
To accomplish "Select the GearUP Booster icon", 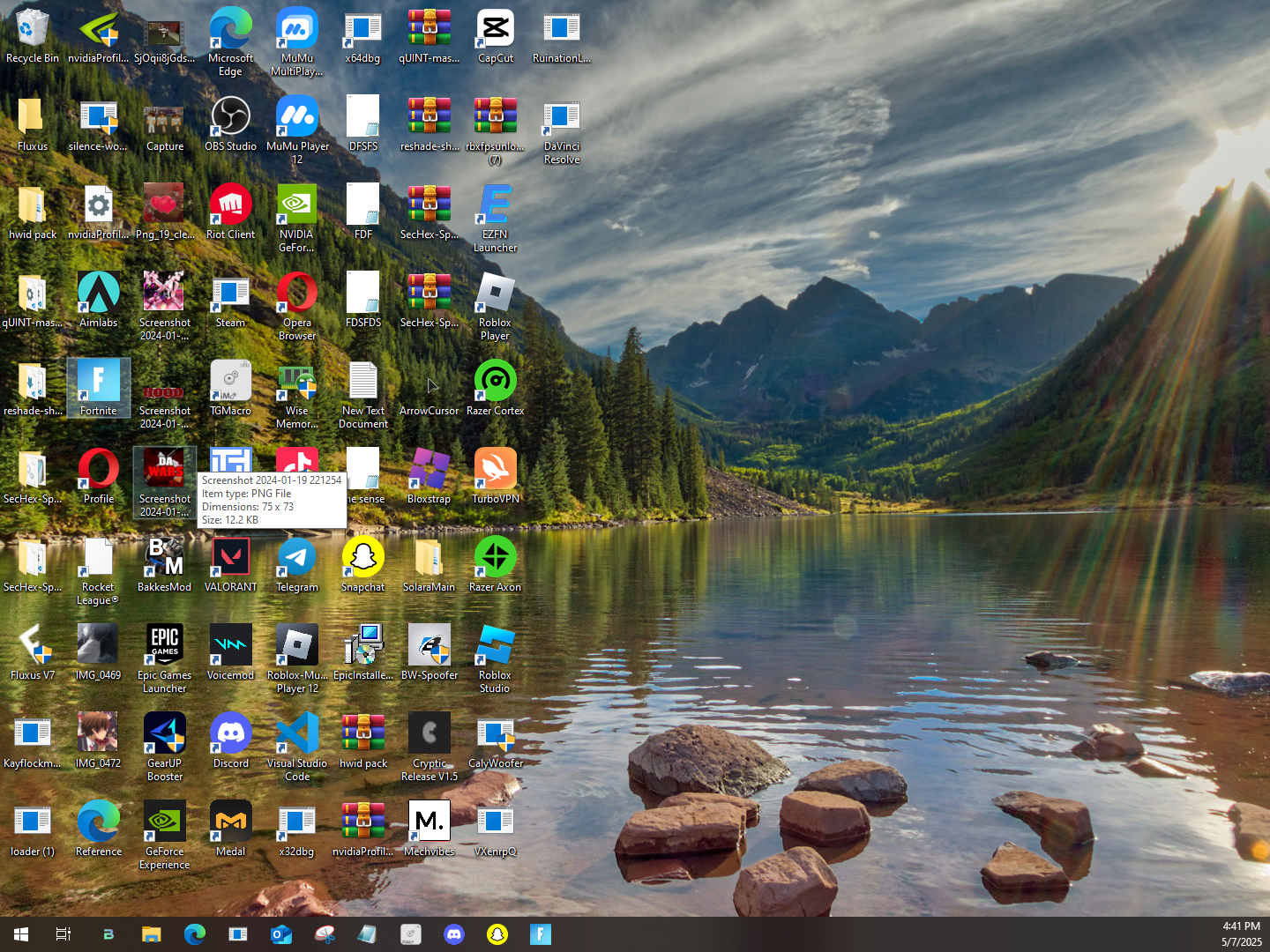I will tap(165, 747).
